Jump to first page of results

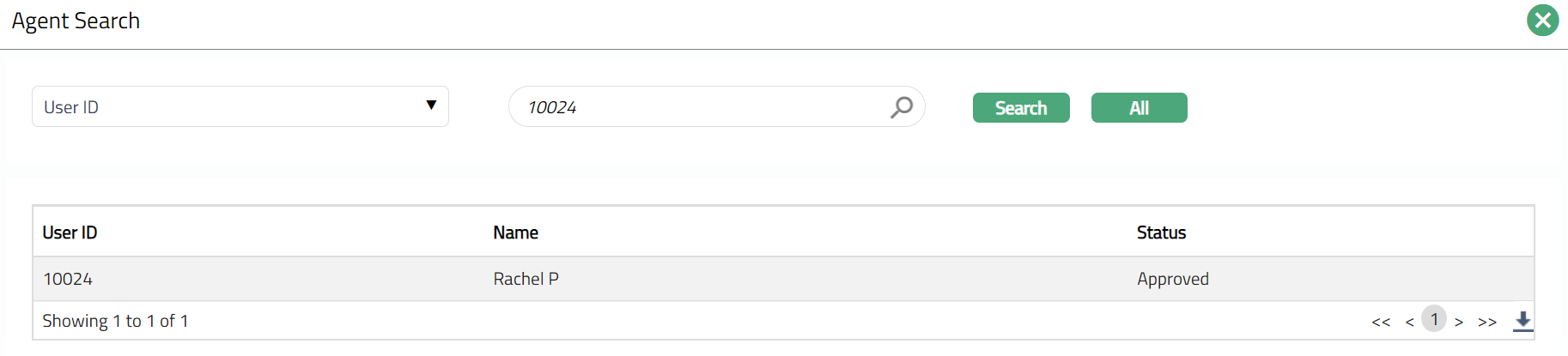pos(1381,322)
